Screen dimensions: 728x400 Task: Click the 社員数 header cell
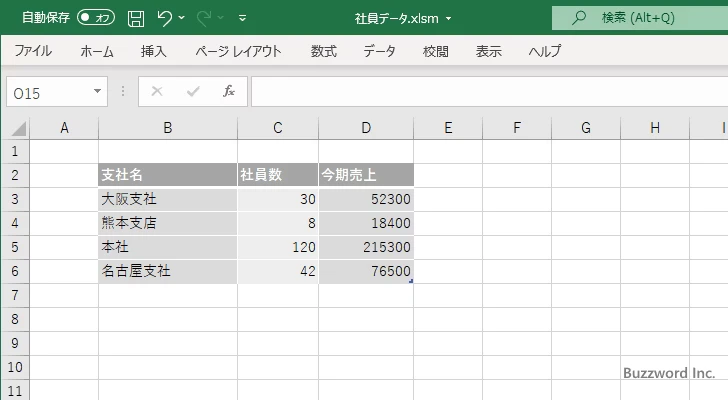coord(278,175)
